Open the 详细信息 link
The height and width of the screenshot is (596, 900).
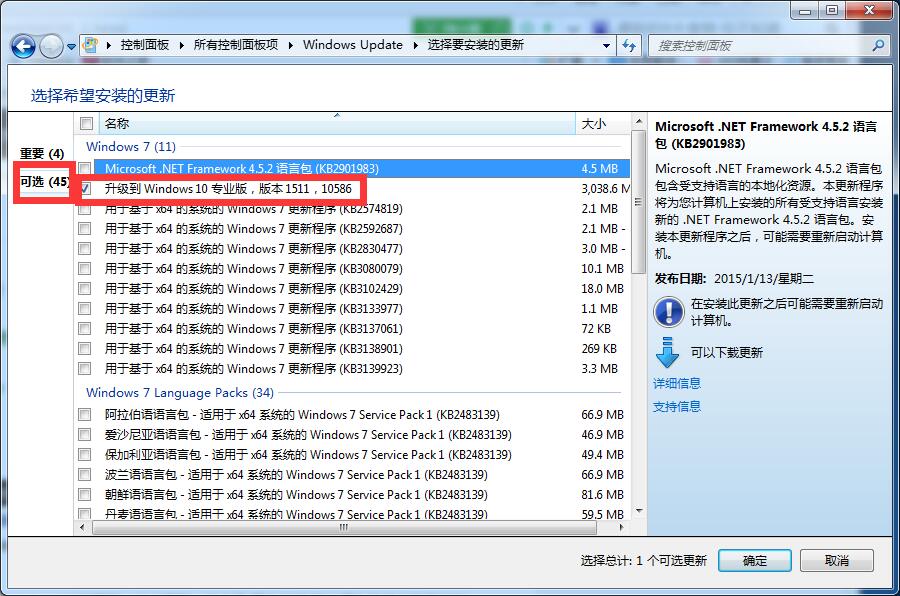(x=677, y=383)
